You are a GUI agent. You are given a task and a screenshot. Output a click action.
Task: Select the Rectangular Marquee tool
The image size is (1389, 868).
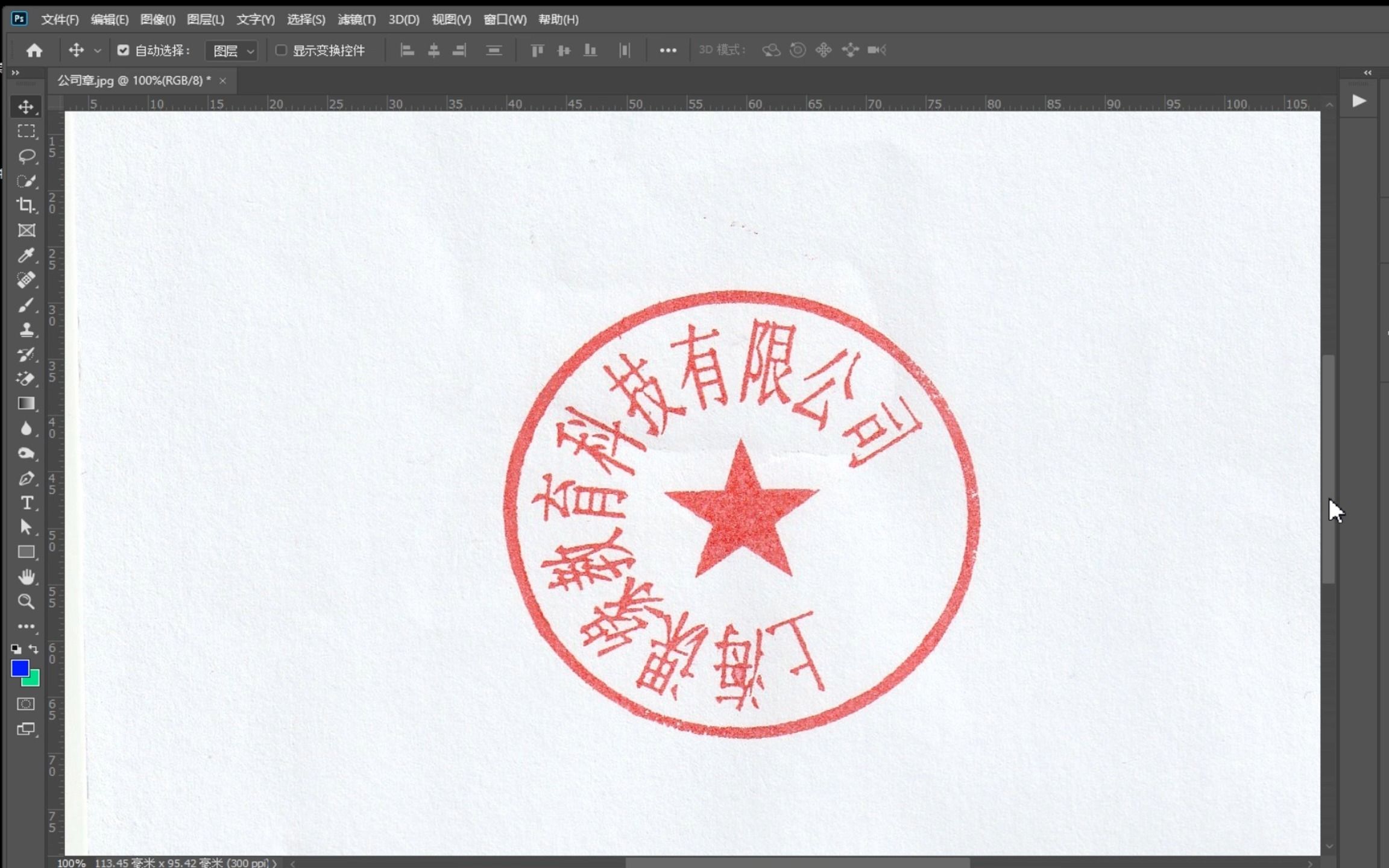(x=27, y=131)
